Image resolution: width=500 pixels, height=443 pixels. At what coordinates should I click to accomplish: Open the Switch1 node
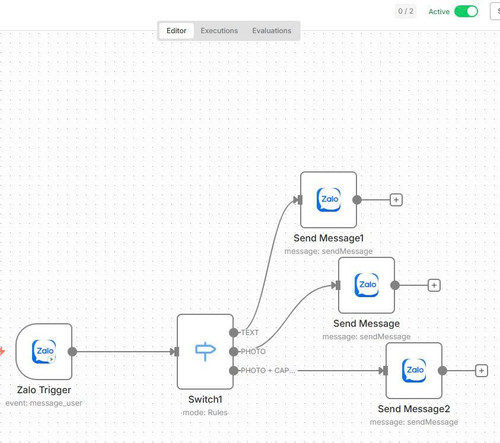coord(205,351)
